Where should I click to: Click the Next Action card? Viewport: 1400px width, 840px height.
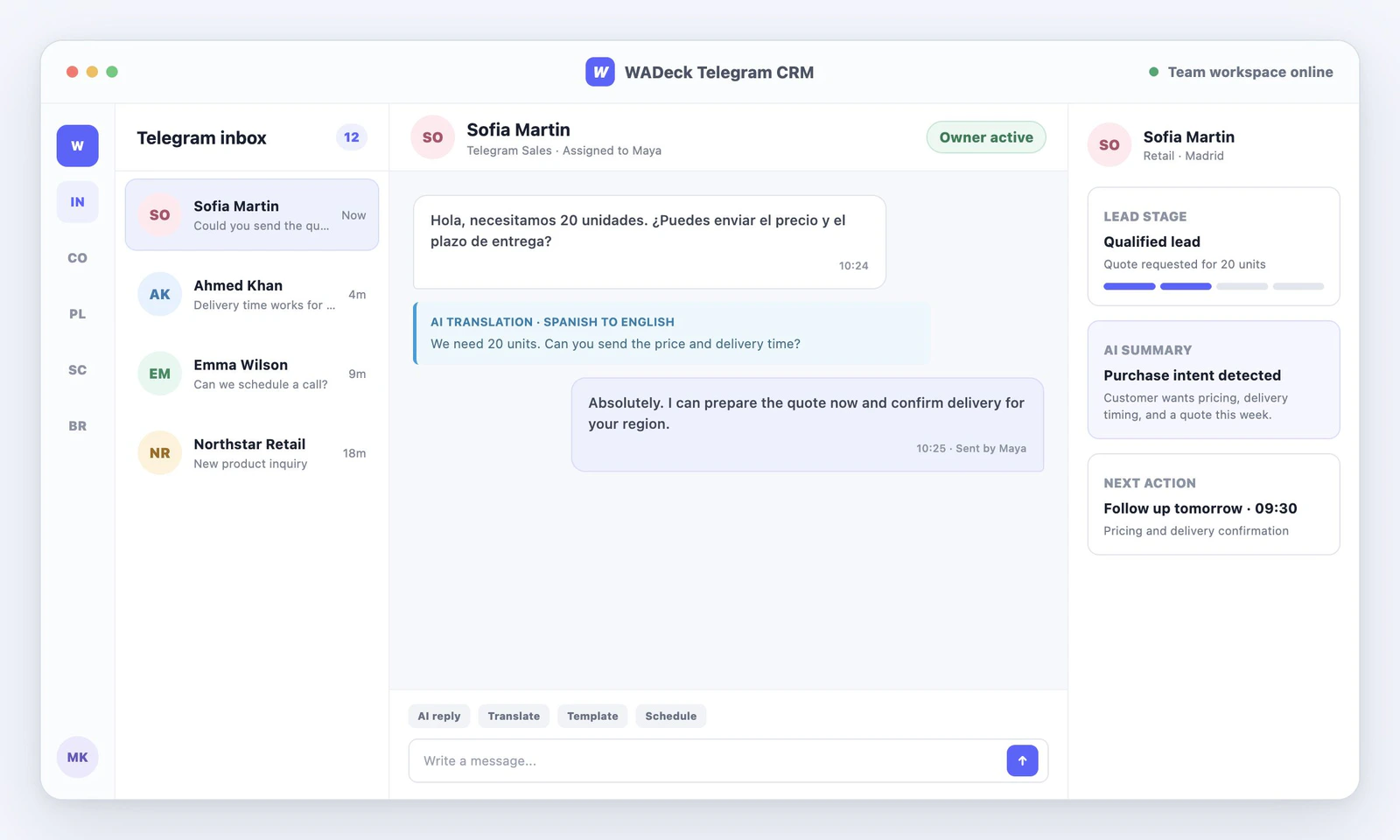pyautogui.click(x=1214, y=504)
